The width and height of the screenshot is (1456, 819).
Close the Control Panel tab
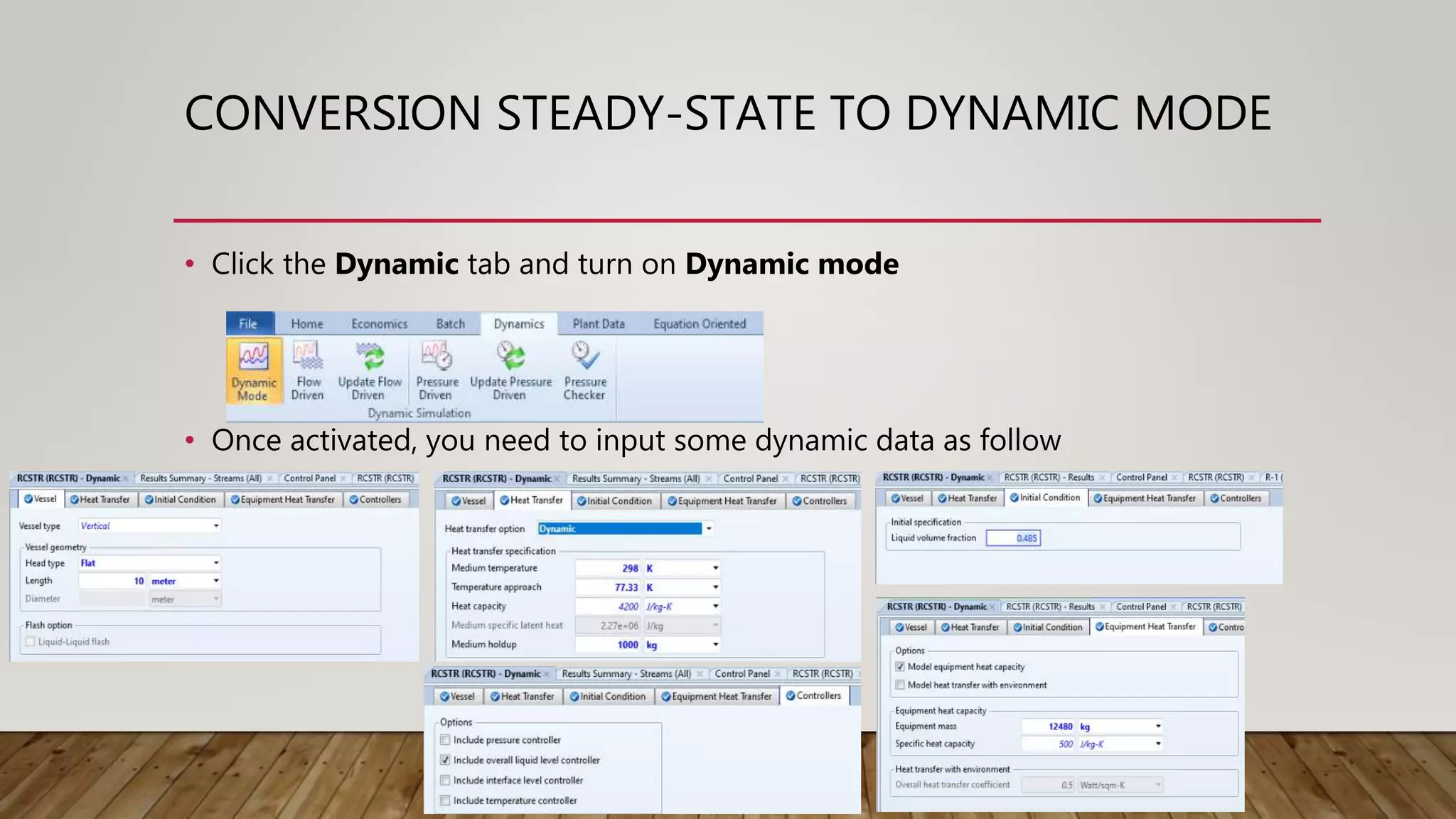343,478
